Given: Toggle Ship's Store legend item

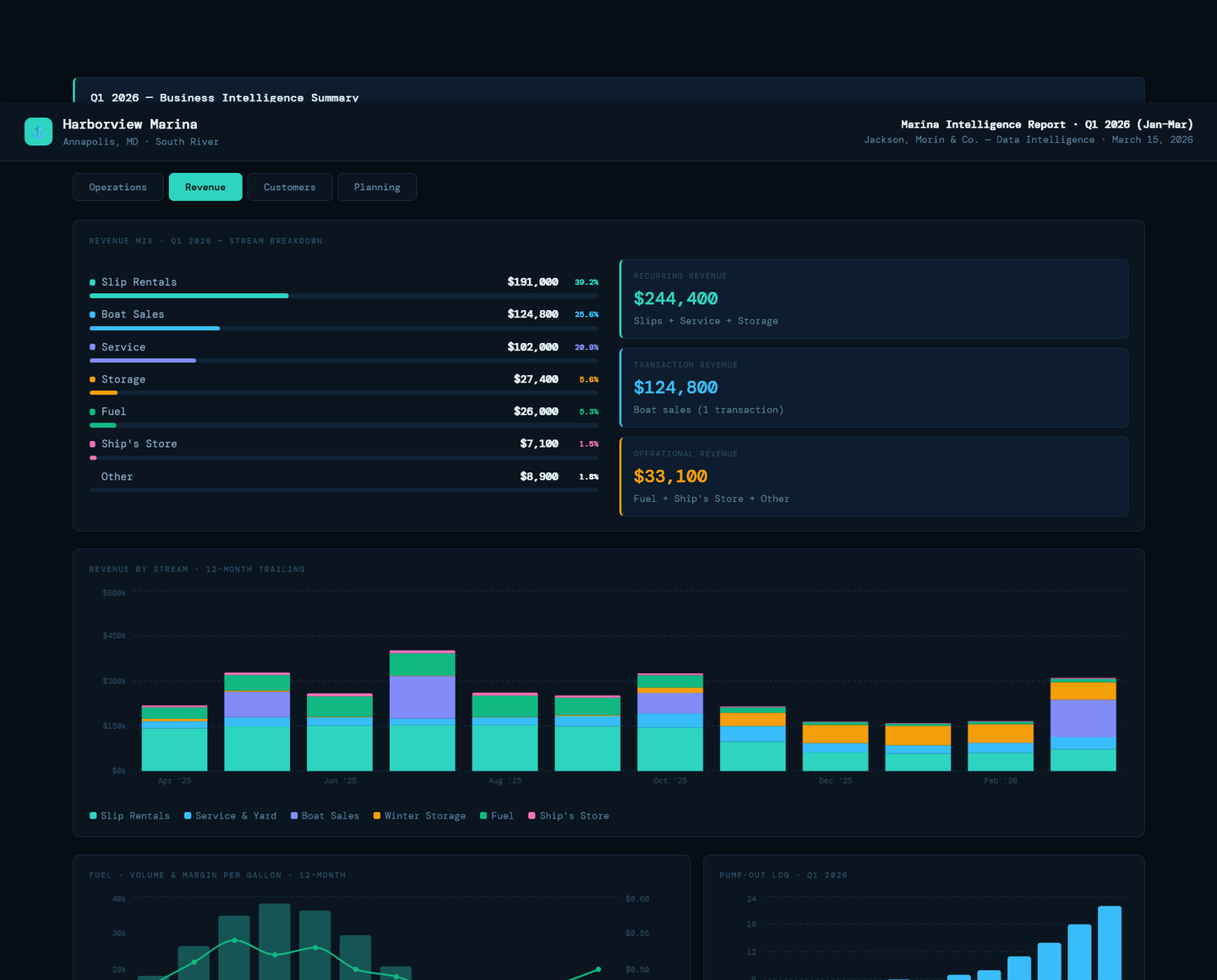Looking at the screenshot, I should click(x=568, y=815).
